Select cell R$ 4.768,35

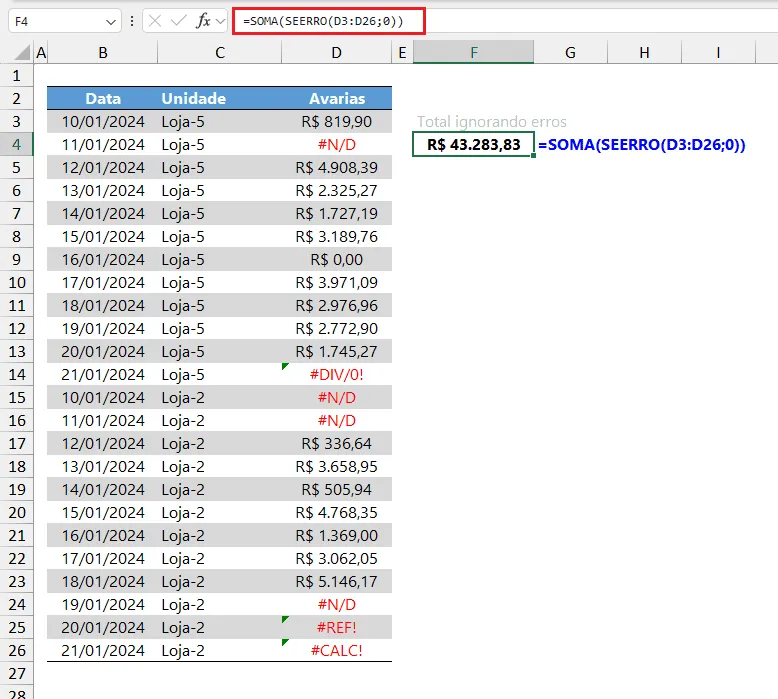coord(336,512)
